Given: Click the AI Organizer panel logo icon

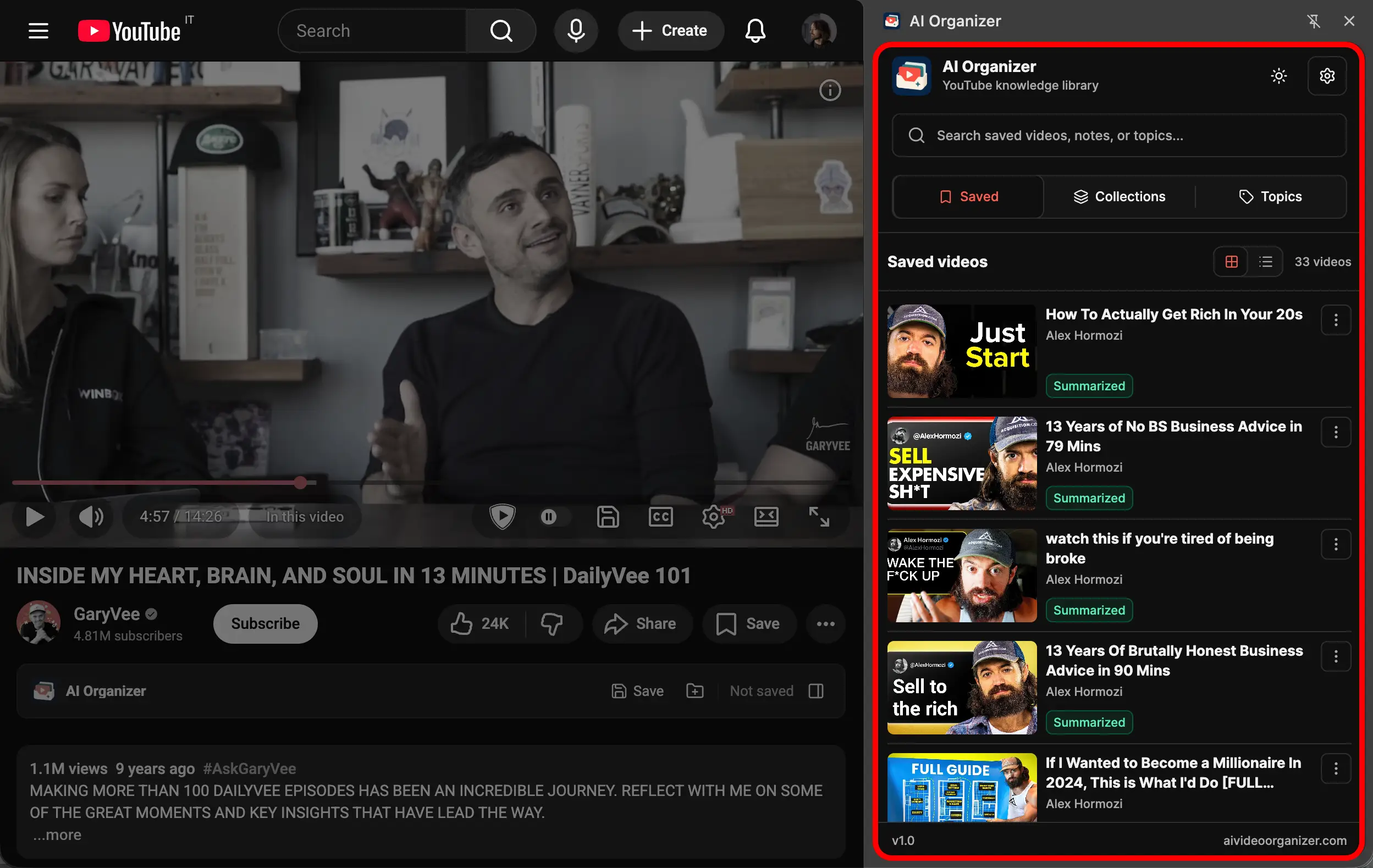Looking at the screenshot, I should [x=911, y=76].
